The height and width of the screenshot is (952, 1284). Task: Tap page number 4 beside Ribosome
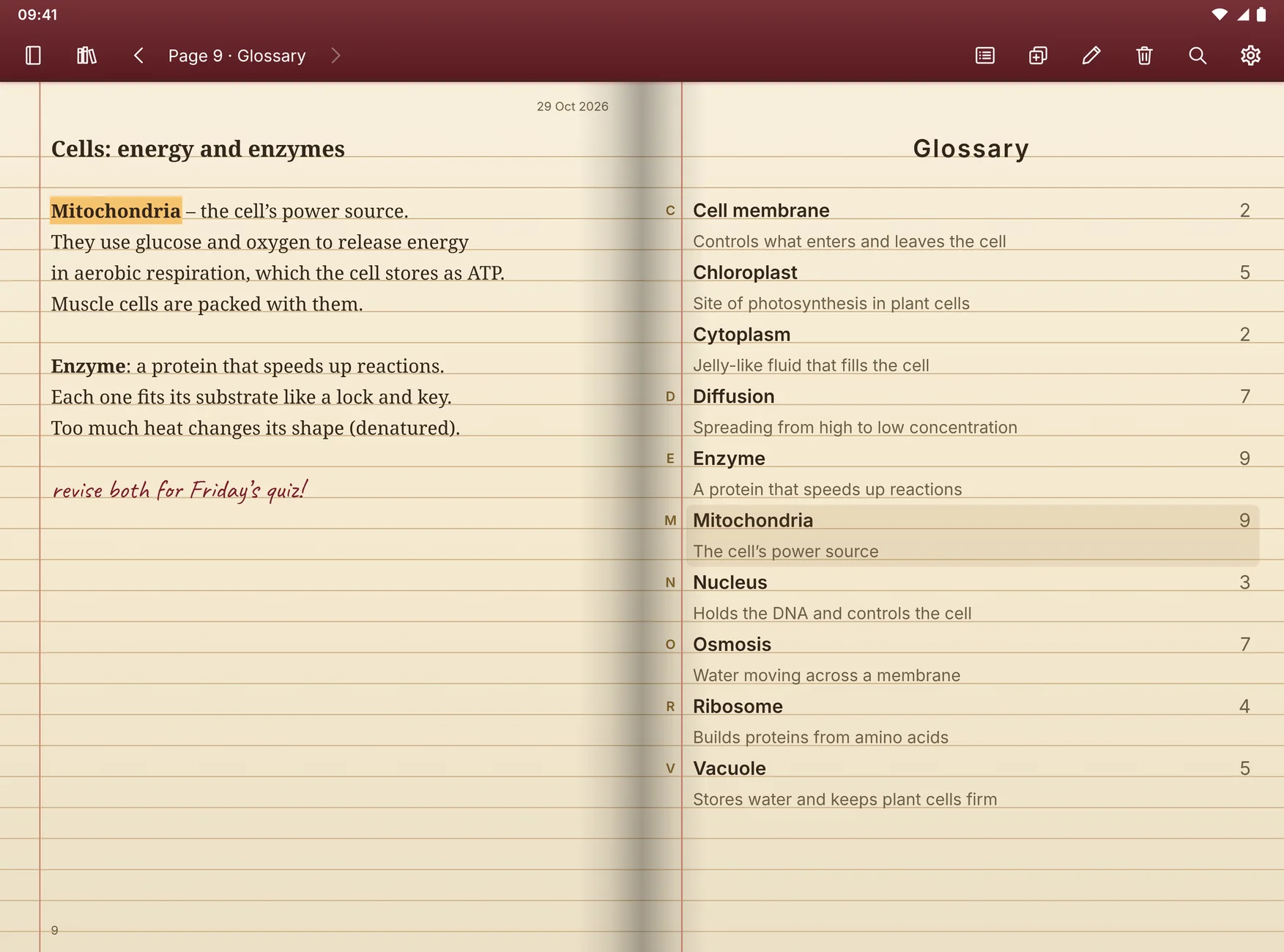click(x=1244, y=706)
